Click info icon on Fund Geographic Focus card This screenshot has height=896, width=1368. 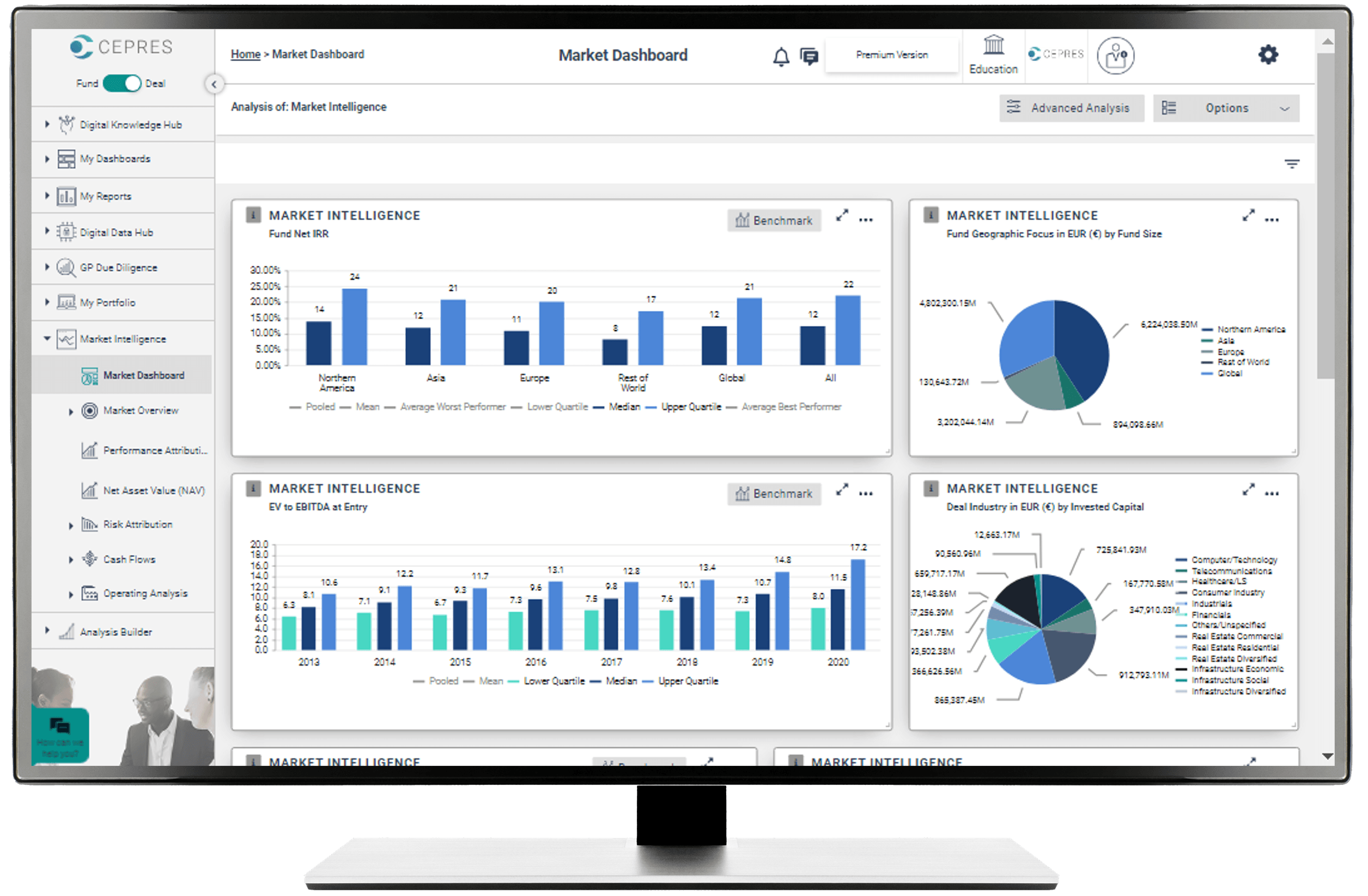pos(931,215)
